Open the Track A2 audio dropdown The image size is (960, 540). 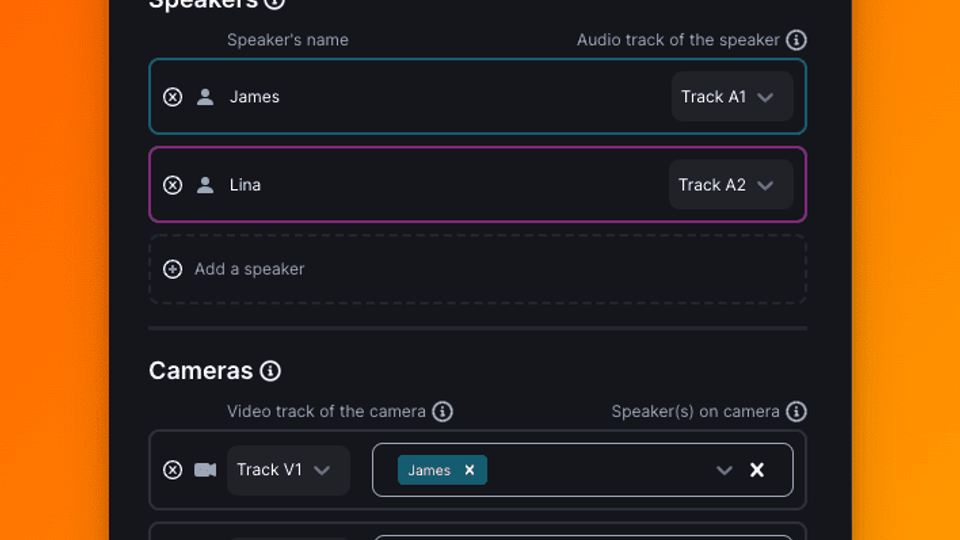pyautogui.click(x=731, y=185)
